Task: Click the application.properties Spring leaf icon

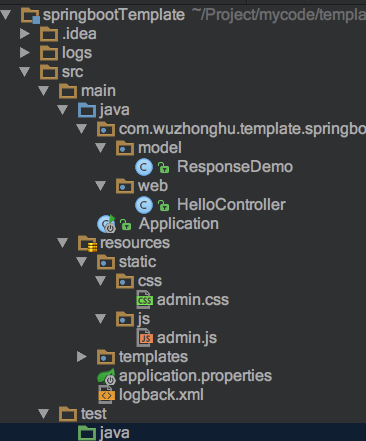Action: [x=106, y=376]
